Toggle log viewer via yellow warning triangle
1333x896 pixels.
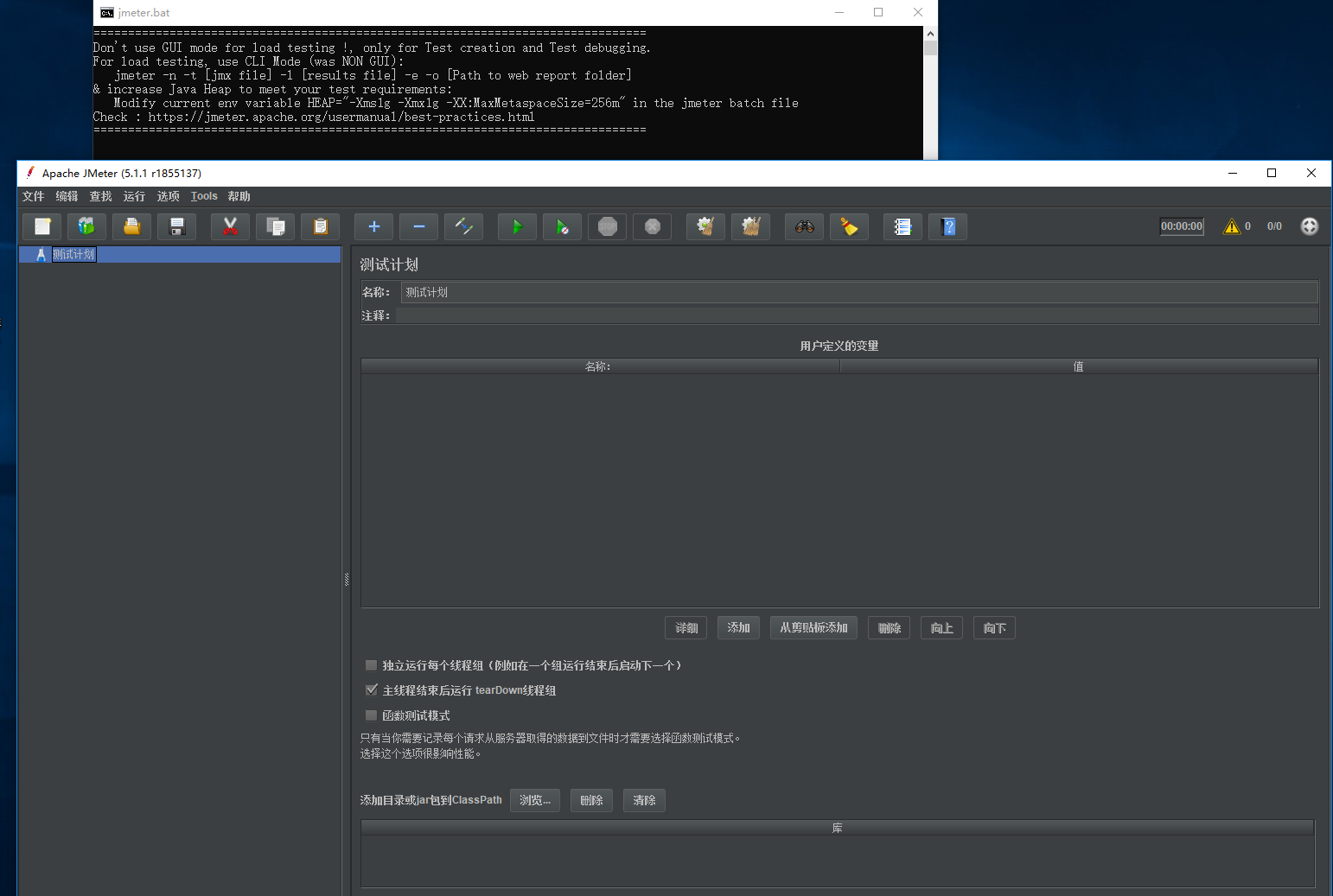[x=1232, y=226]
